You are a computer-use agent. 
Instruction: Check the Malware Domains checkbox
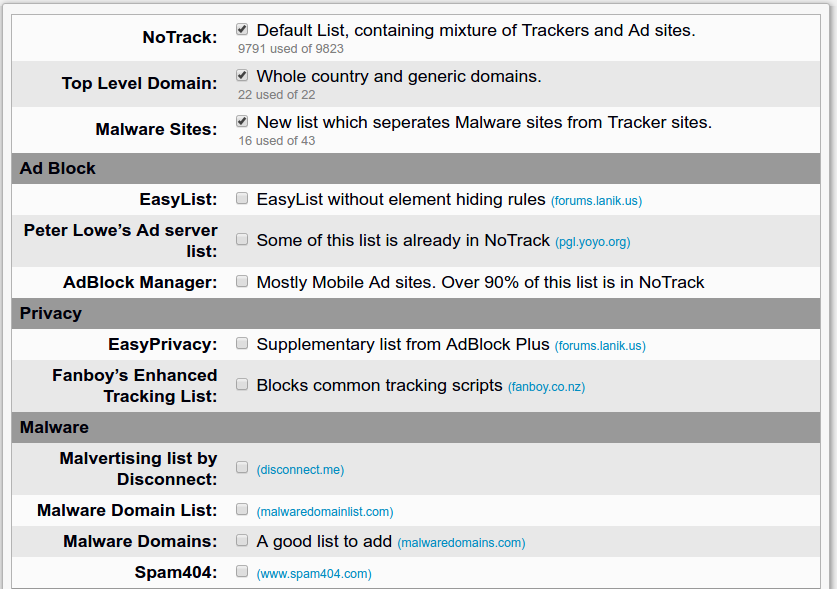242,540
